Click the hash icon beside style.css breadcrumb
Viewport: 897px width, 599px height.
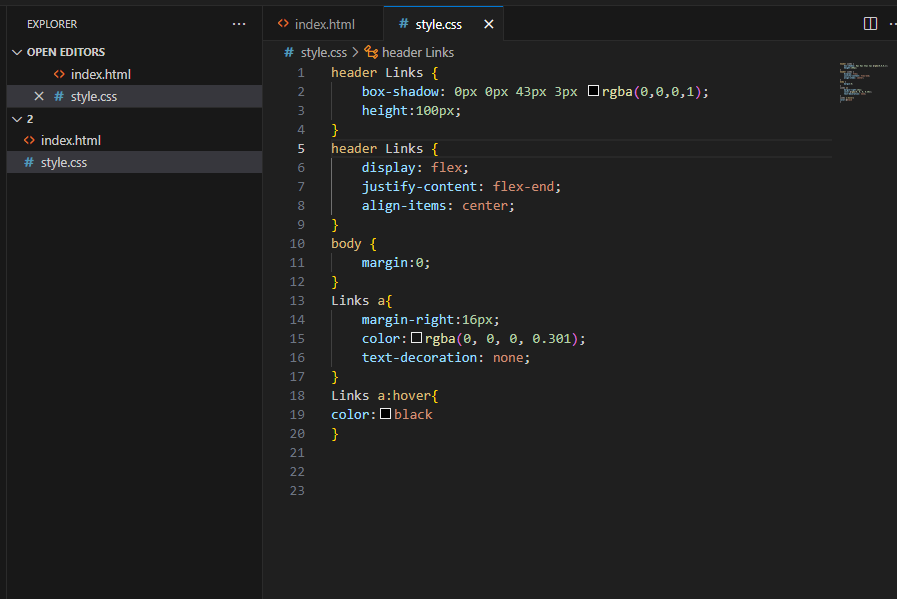pyautogui.click(x=288, y=52)
